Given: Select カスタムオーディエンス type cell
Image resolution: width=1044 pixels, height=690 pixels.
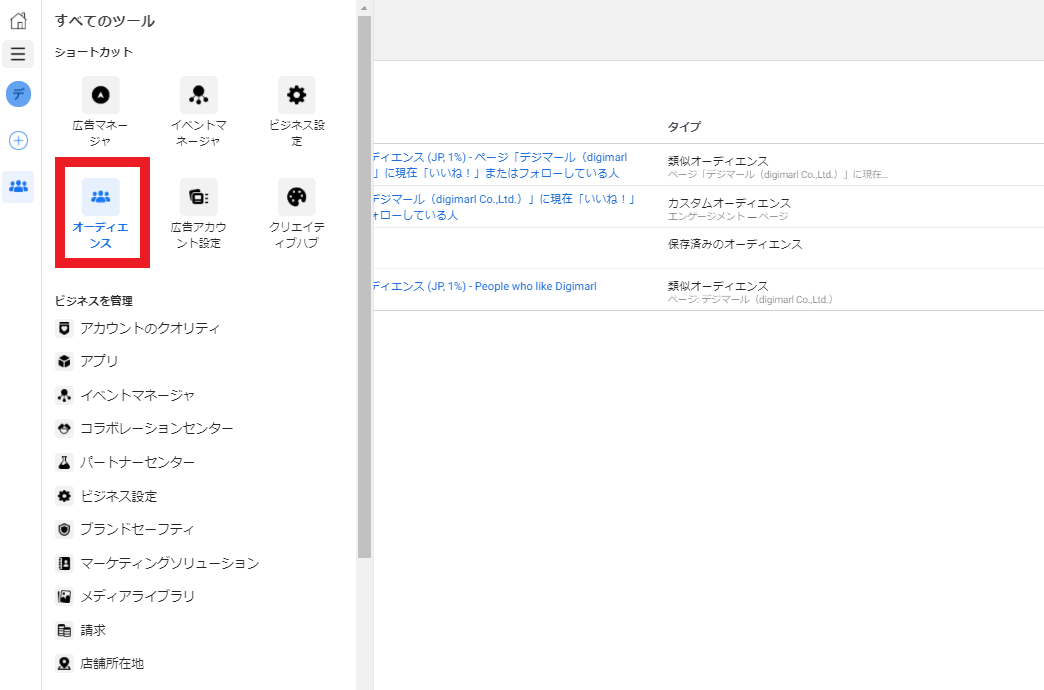Looking at the screenshot, I should point(729,203).
